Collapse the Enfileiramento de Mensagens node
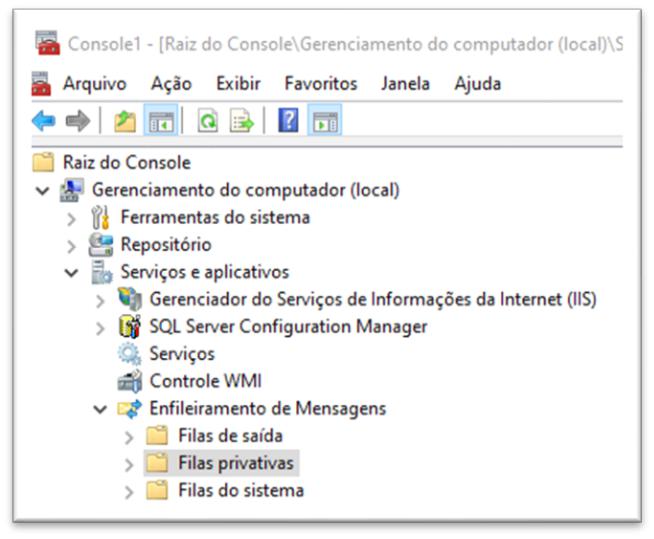The height and width of the screenshot is (539, 654). click(101, 409)
